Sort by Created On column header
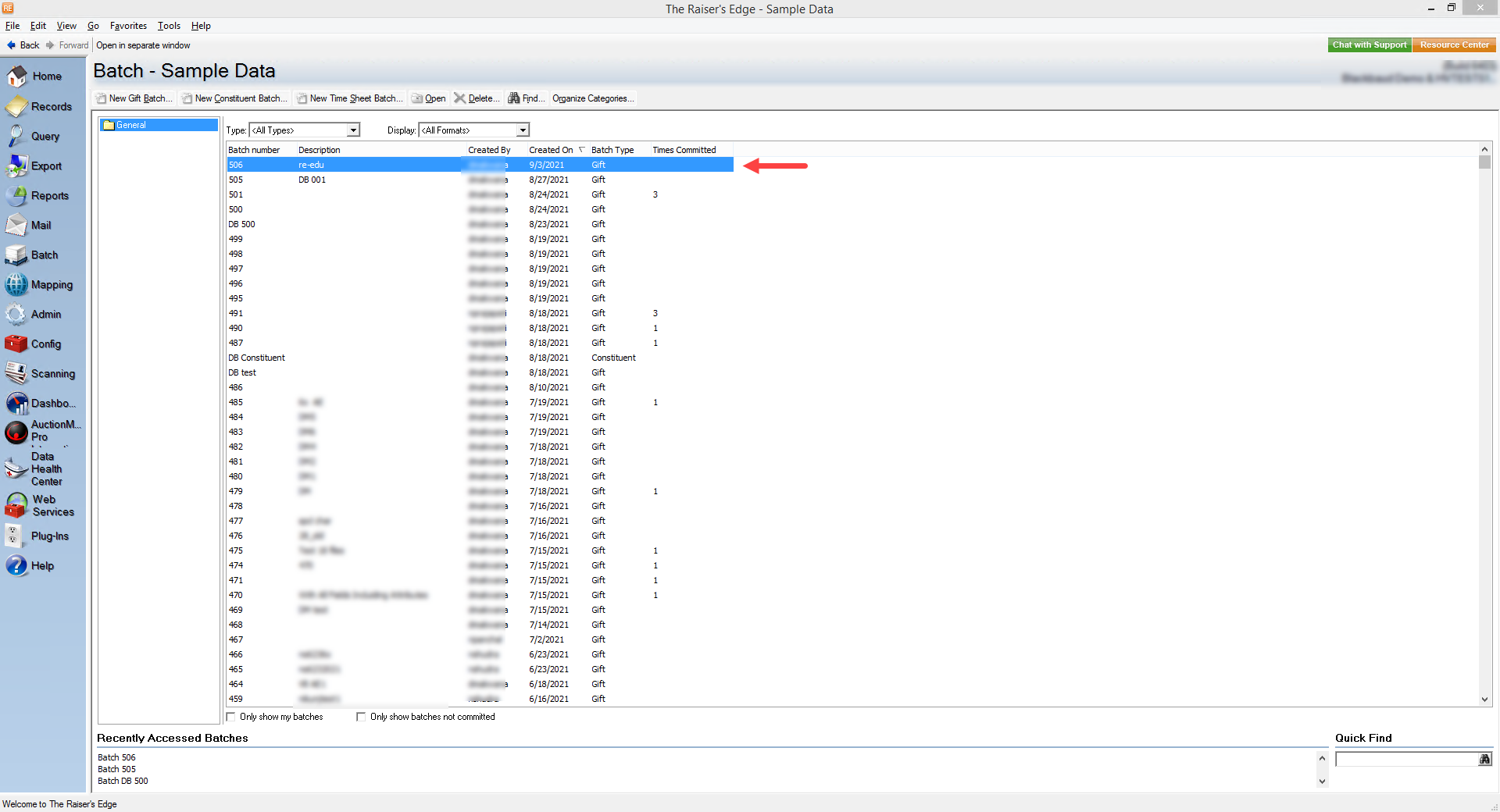Viewport: 1500px width, 812px height. (x=551, y=150)
